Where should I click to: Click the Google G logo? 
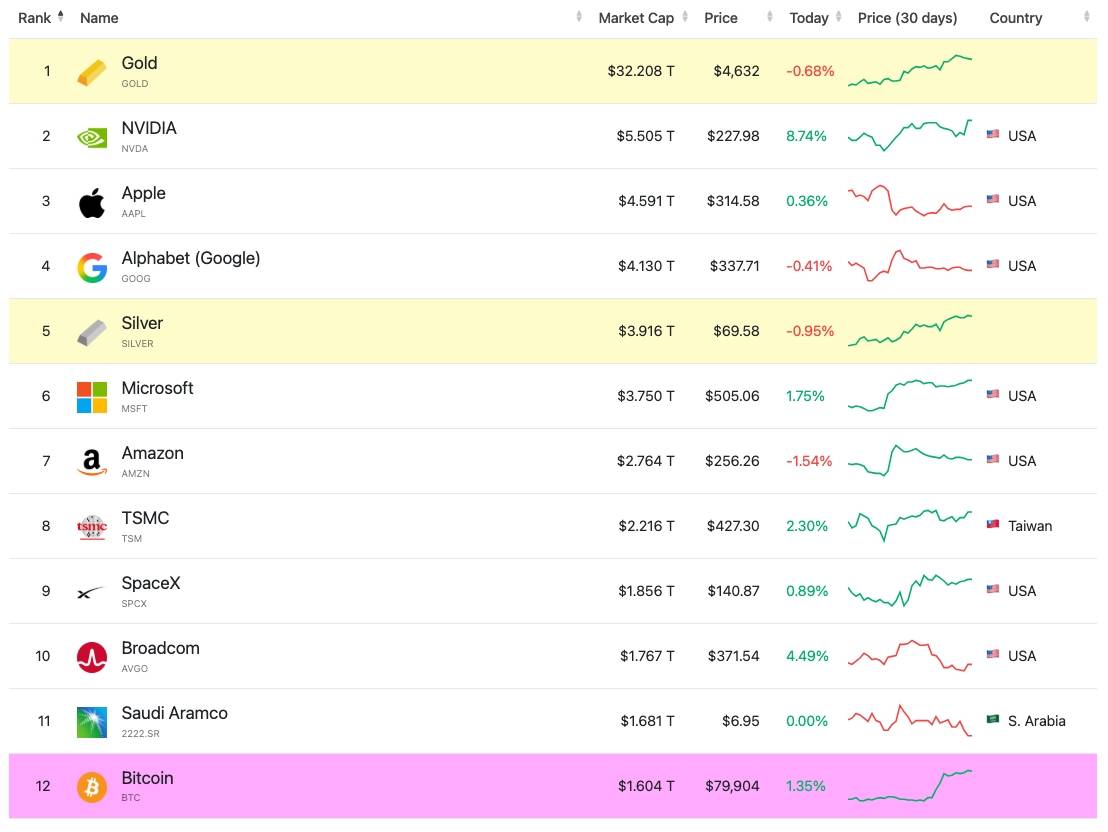tap(92, 267)
